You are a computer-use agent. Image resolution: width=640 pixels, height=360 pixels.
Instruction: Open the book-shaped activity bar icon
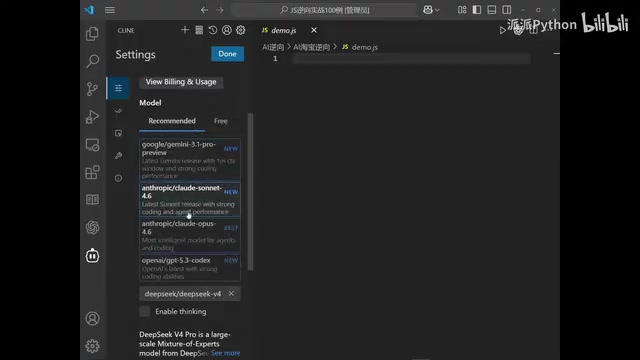click(92, 200)
